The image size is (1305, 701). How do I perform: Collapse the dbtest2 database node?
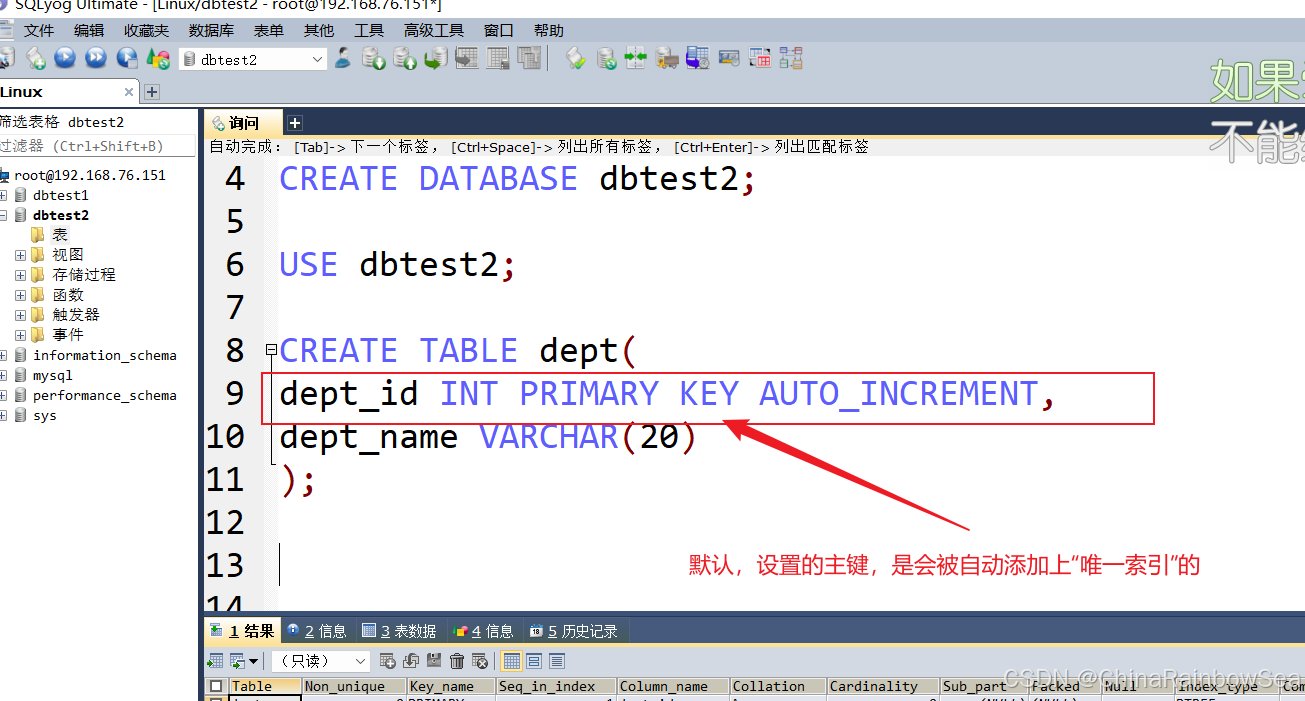click(5, 215)
